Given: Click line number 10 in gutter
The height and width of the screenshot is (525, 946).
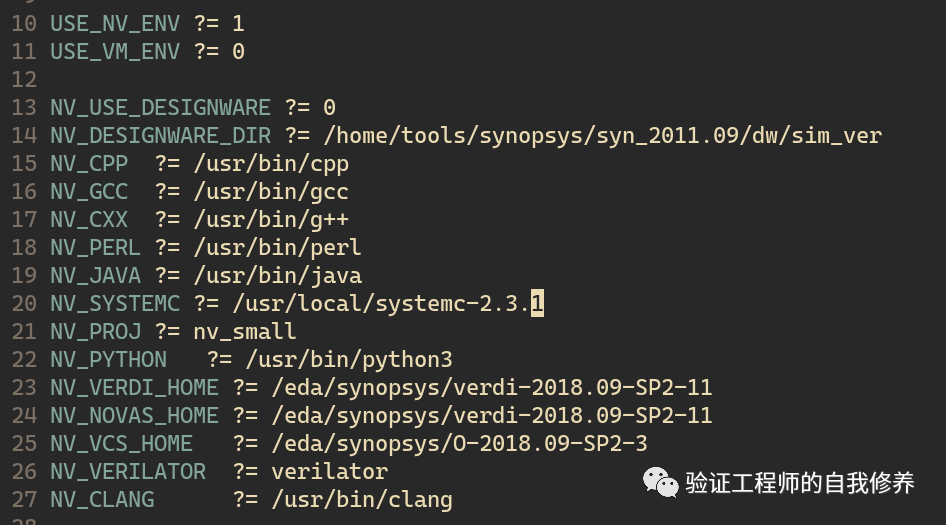Looking at the screenshot, I should click(24, 24).
